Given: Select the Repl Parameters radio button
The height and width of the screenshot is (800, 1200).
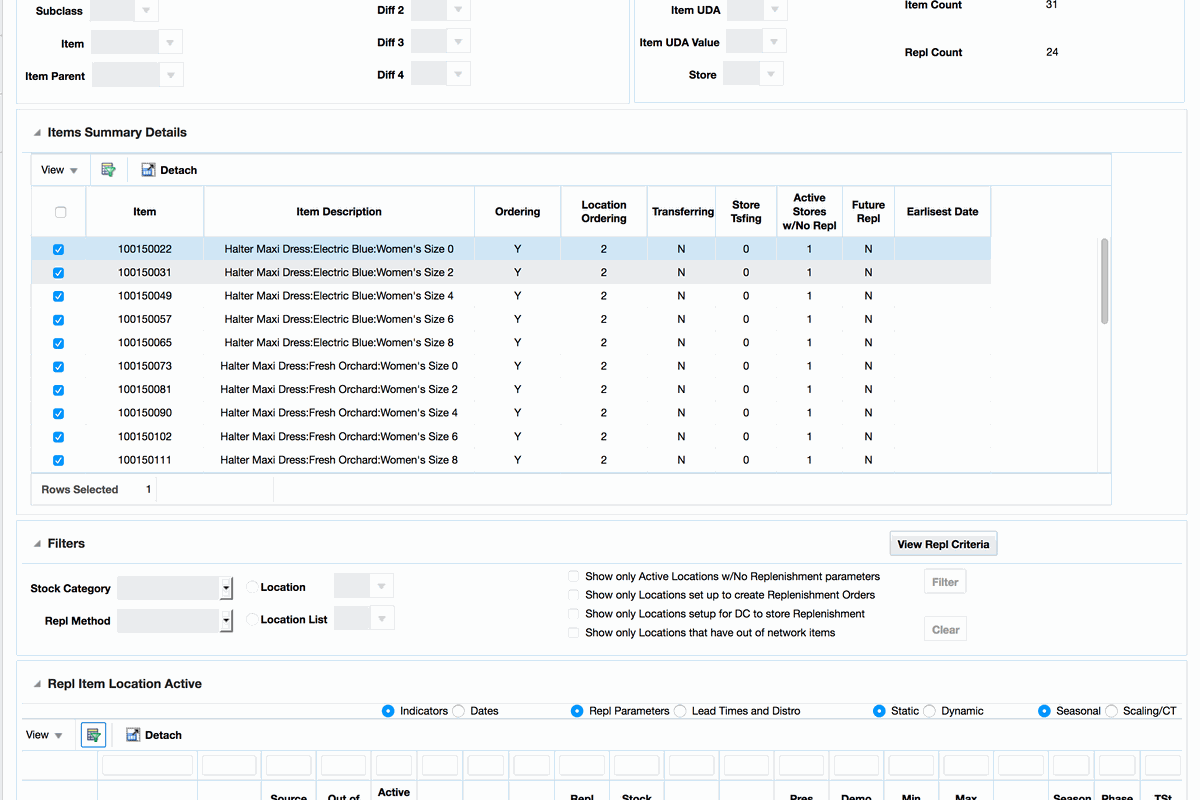Looking at the screenshot, I should click(577, 711).
